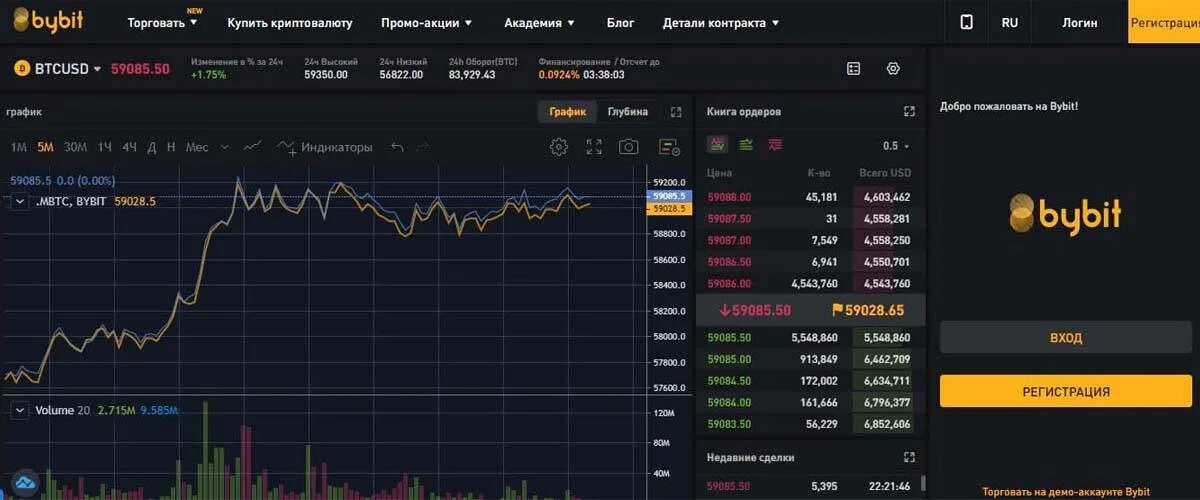Click the ask price 59086.00 row
Viewport: 1200px width, 500px height.
[811, 283]
